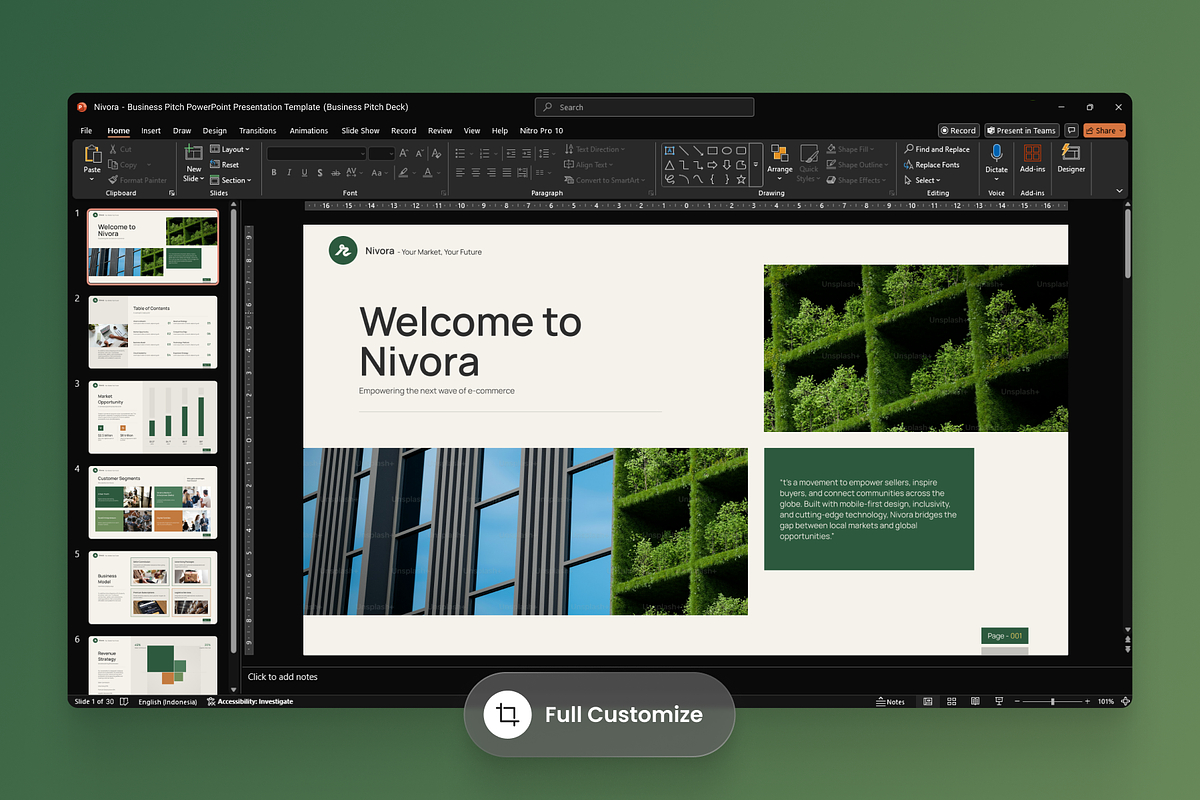Click the Search box in title bar
1200x800 pixels.
click(645, 107)
